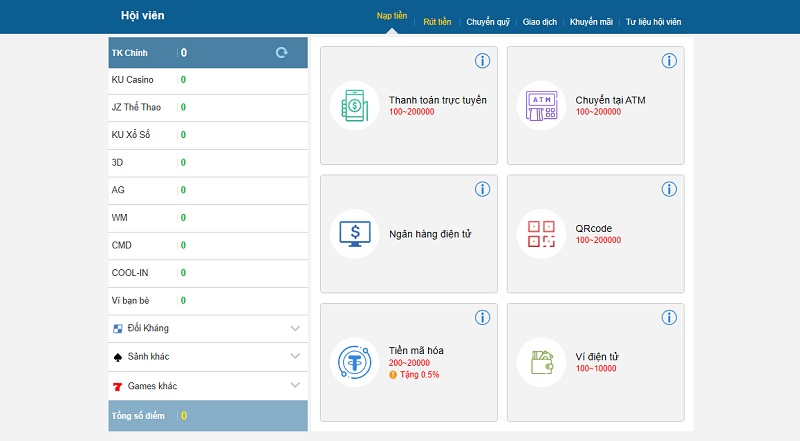Viewport: 800px width, 441px height.
Task: Click the Ví điện tử wallet icon
Action: coord(541,362)
